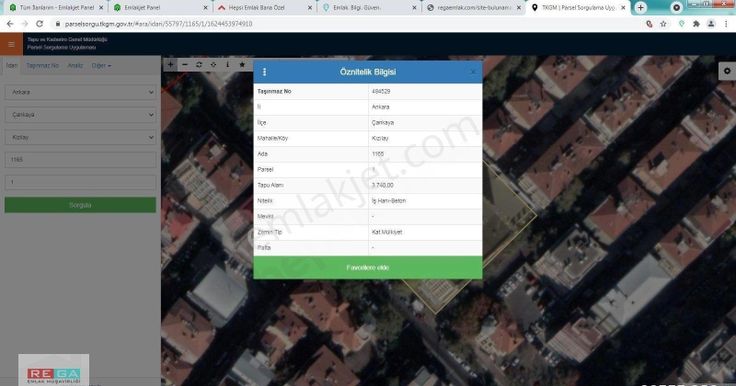Bookmark this page with browser star

pos(663,23)
